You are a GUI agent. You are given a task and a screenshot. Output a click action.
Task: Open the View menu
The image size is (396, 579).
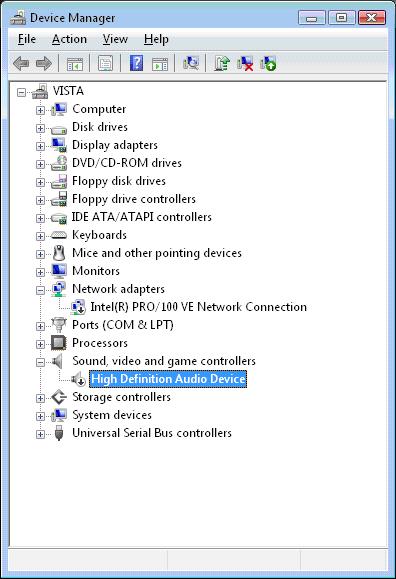coord(115,39)
